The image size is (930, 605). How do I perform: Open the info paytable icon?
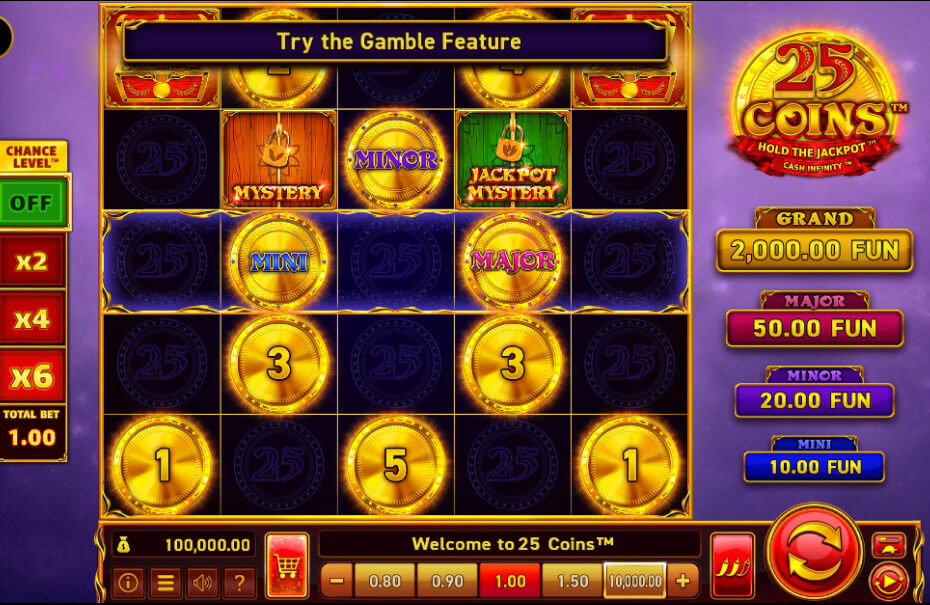point(128,583)
